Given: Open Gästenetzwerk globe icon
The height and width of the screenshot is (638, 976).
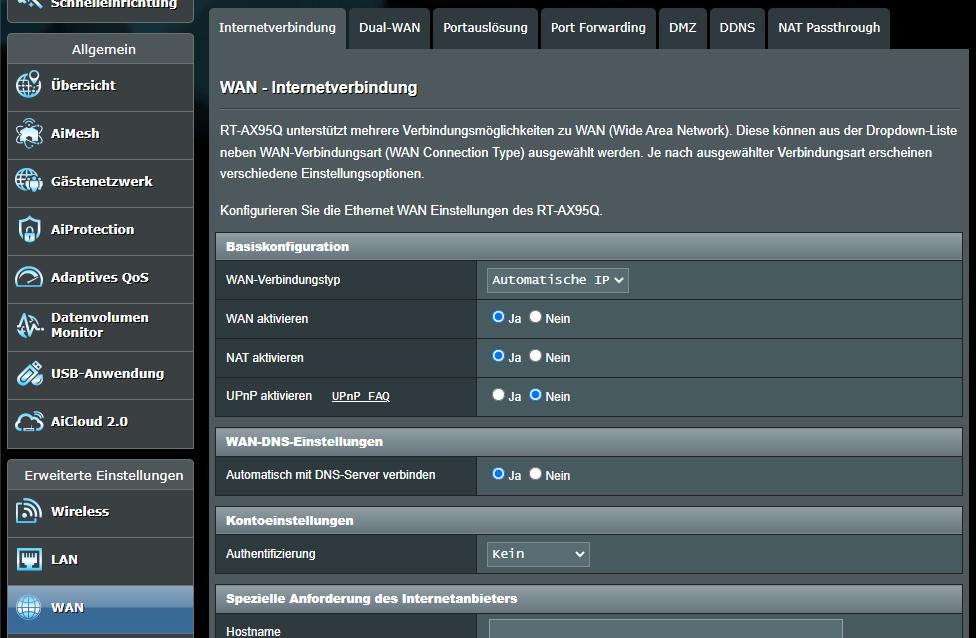Looking at the screenshot, I should (x=29, y=181).
